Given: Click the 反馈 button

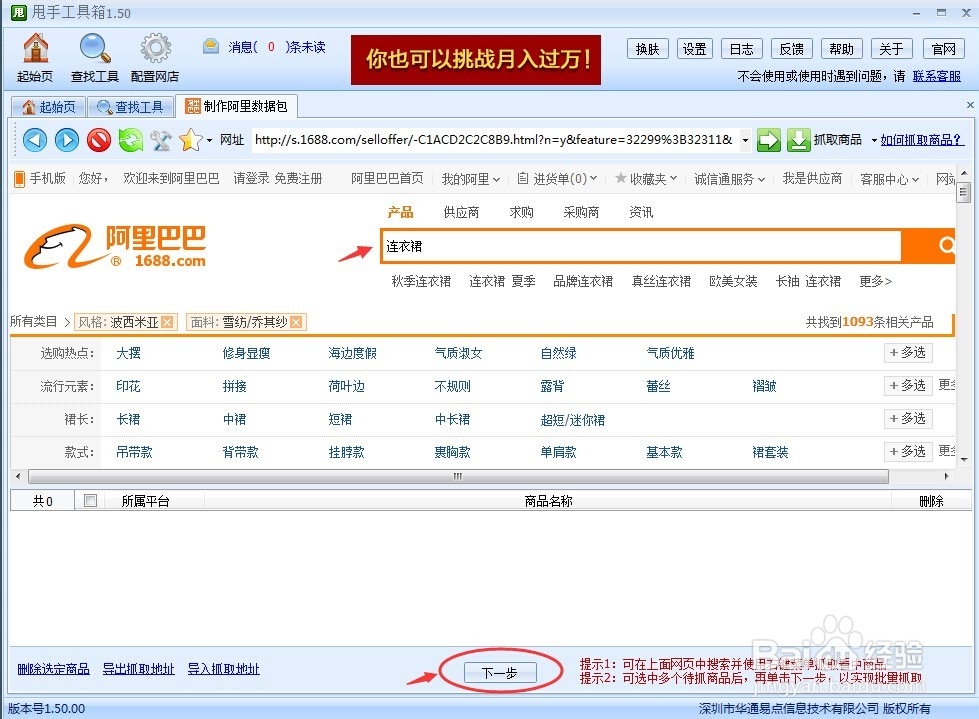Looking at the screenshot, I should (792, 49).
